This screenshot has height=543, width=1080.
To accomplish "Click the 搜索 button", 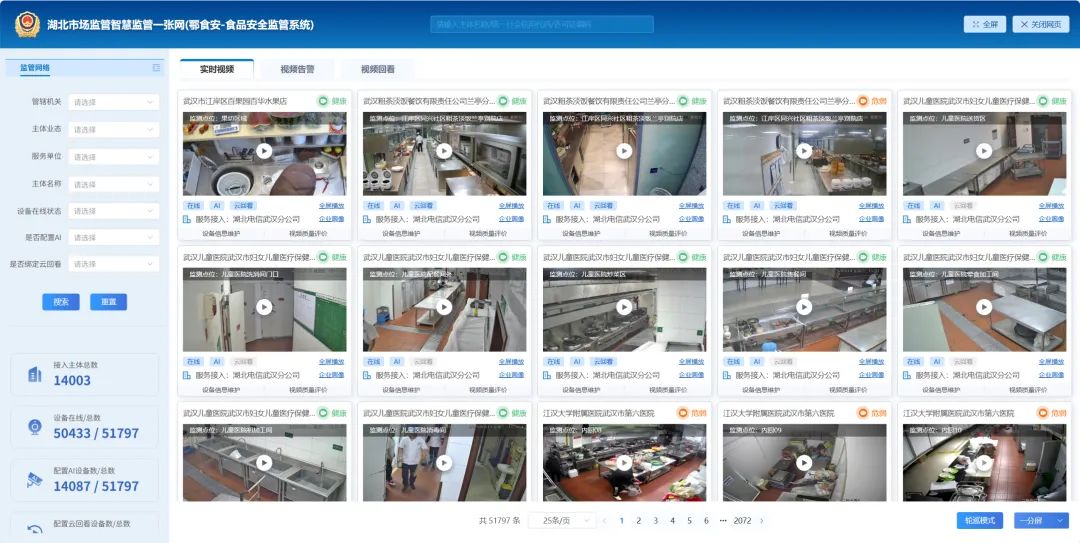I will tap(61, 302).
